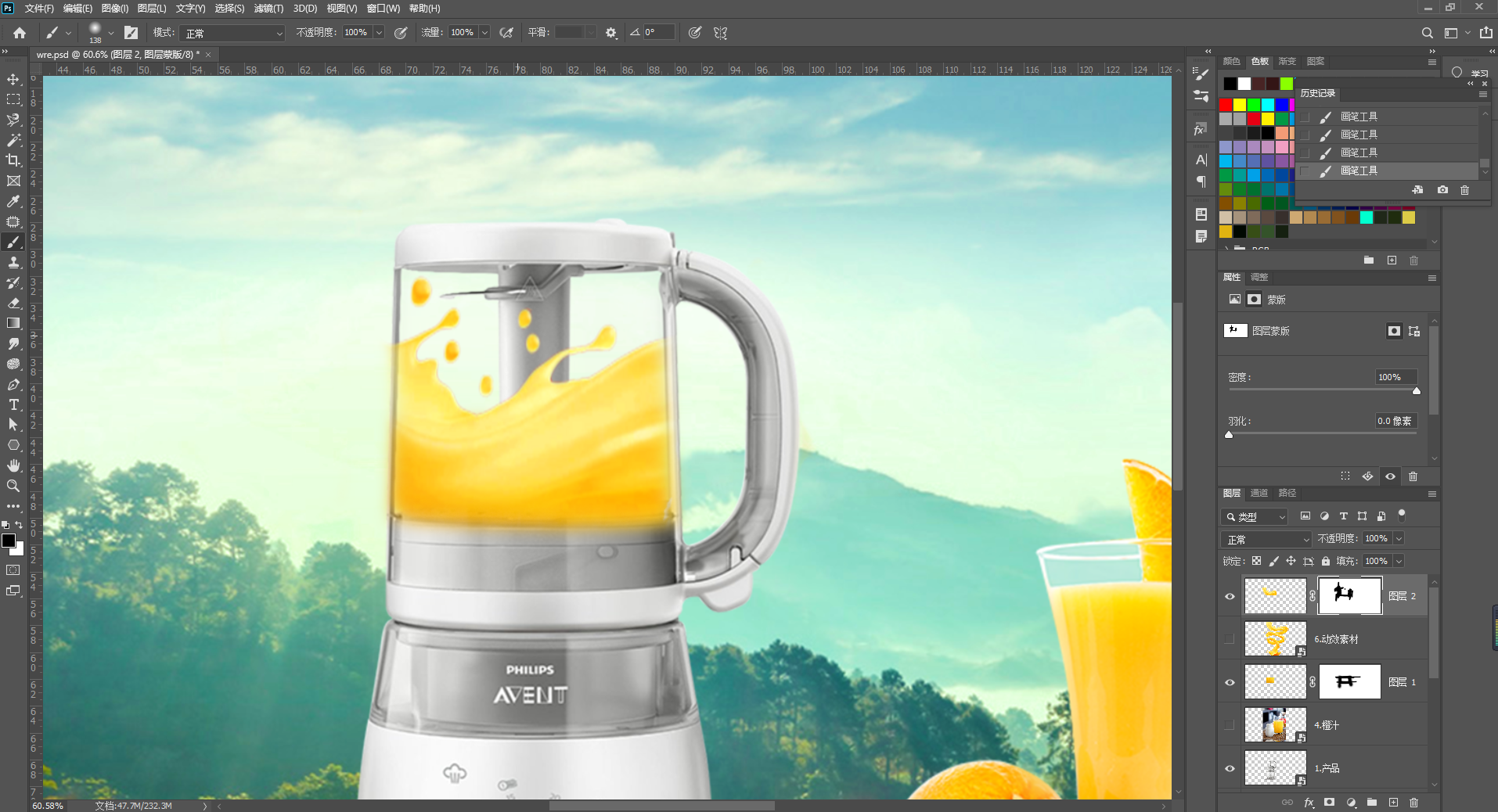Open the search magnifier in the options bar

click(x=1428, y=33)
